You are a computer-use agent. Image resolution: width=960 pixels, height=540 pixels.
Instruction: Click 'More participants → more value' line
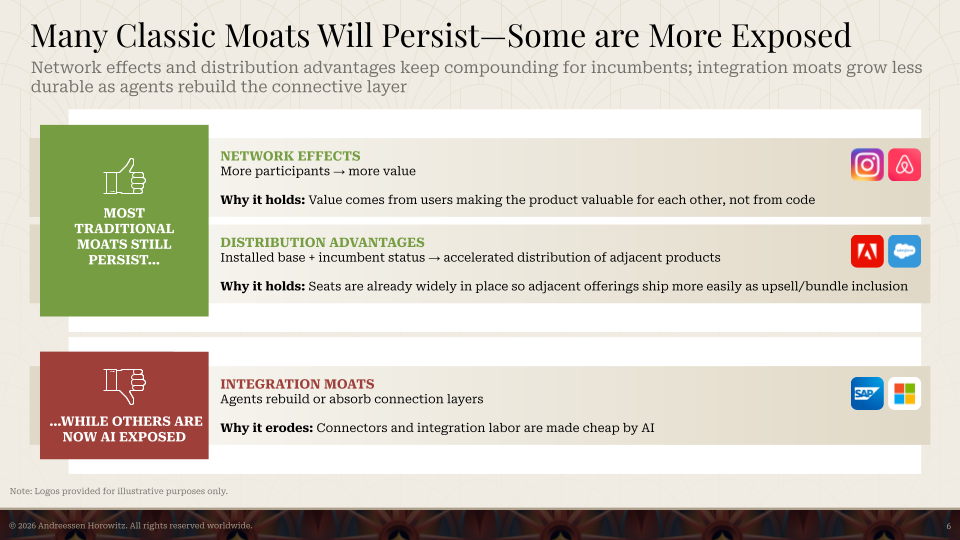coord(318,171)
